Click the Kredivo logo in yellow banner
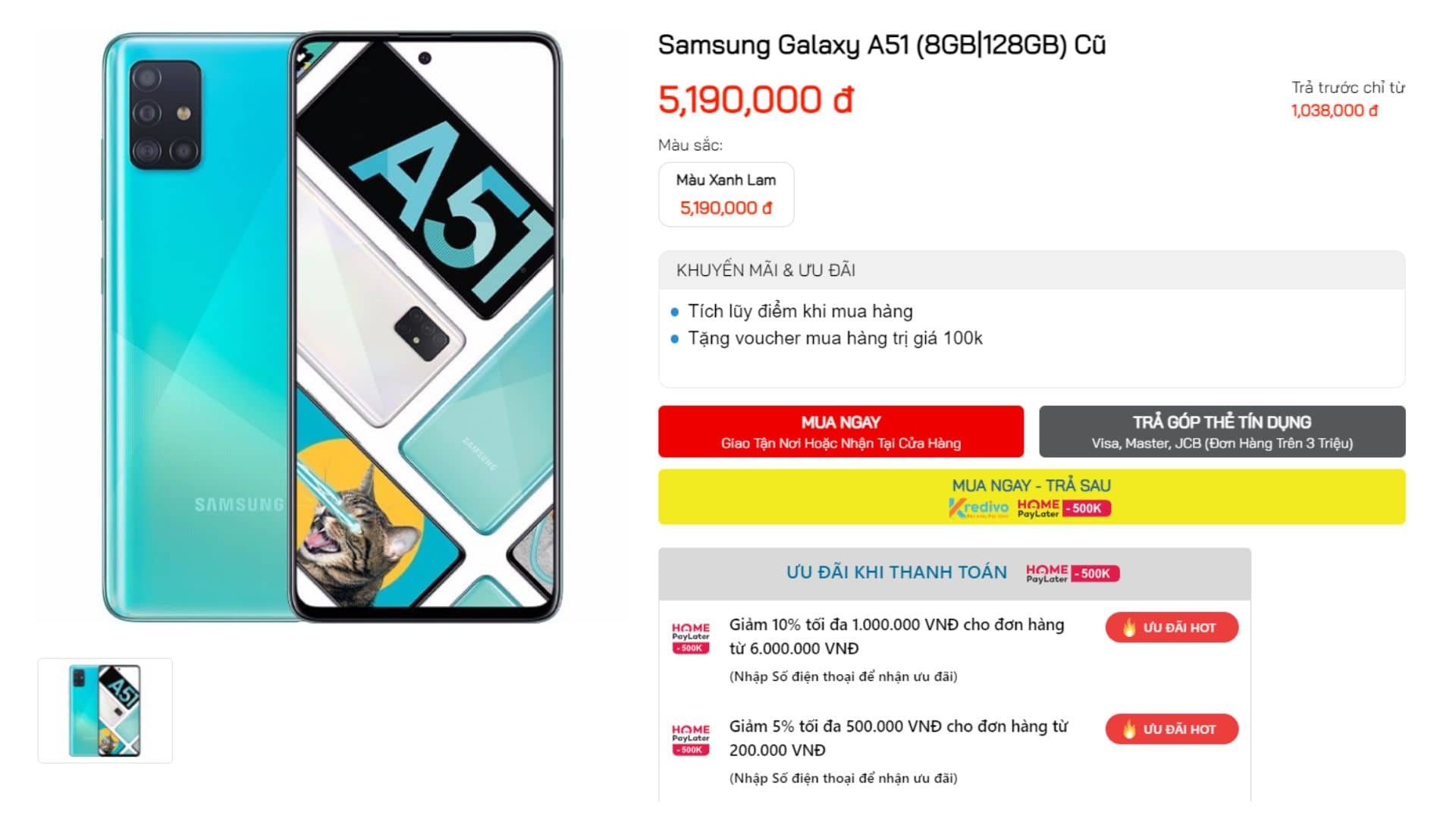This screenshot has width=1456, height=819. 978,508
